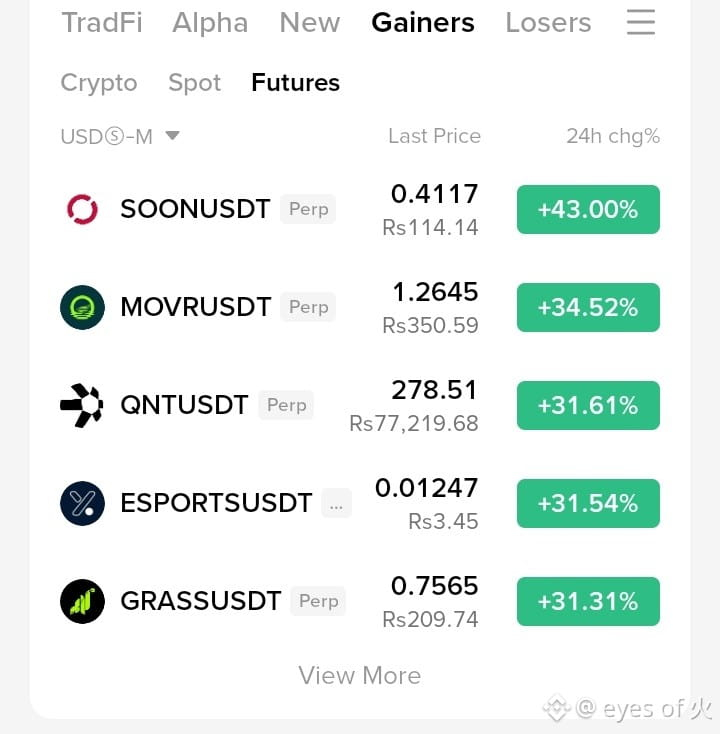Click View More link
The width and height of the screenshot is (720, 734).
(360, 675)
